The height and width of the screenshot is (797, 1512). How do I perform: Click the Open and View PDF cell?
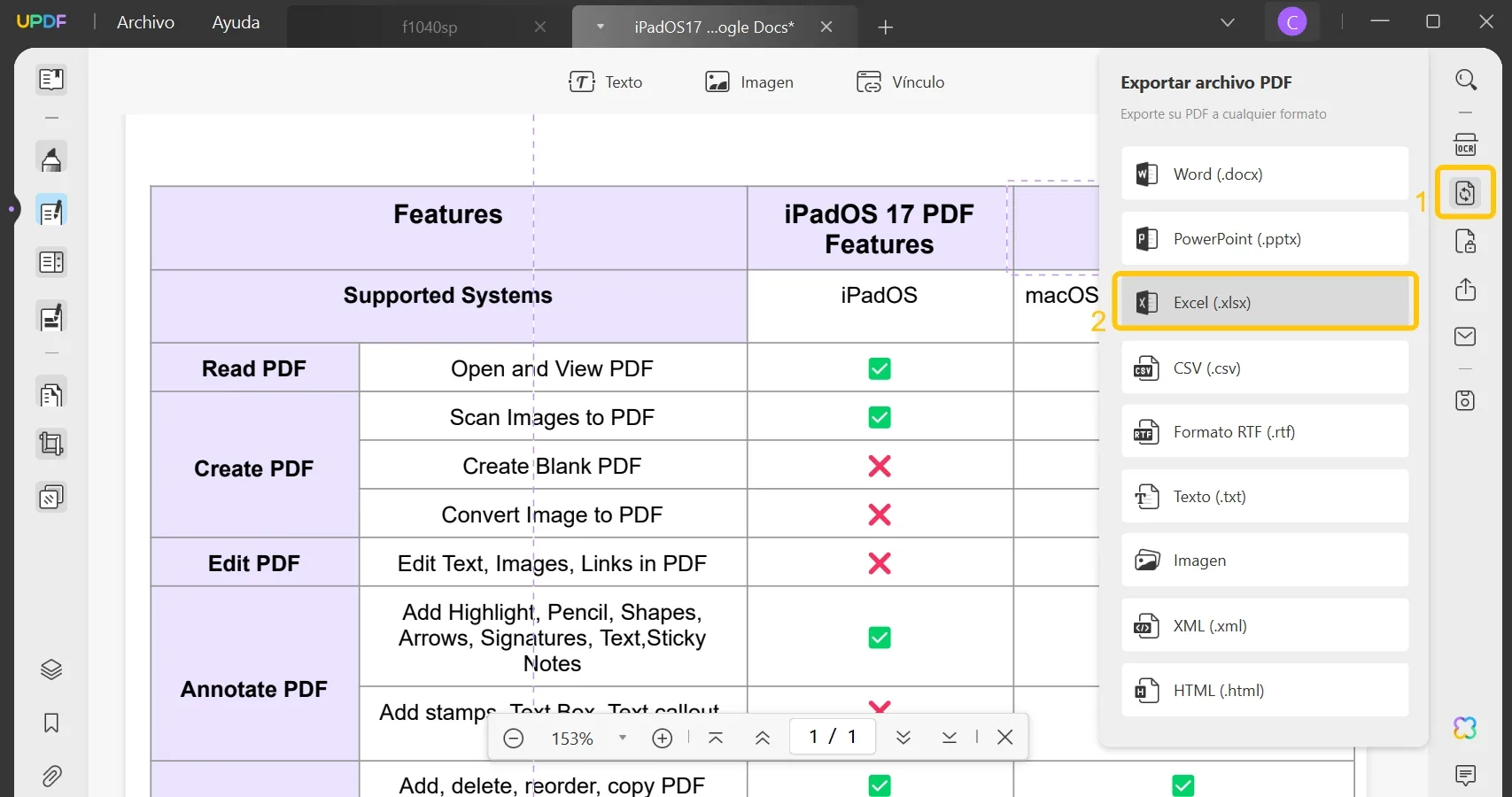(x=553, y=368)
